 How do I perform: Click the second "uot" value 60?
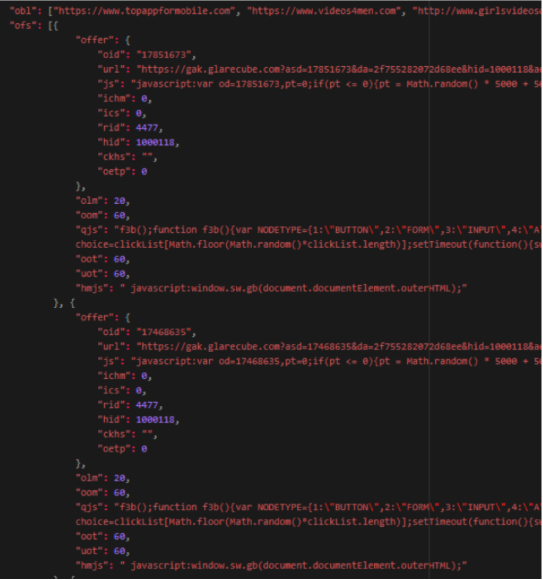(x=119, y=551)
